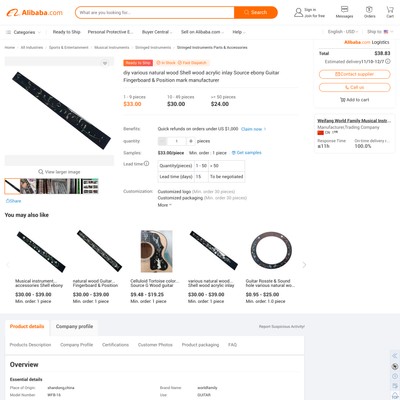Click the search input field
The image size is (400, 400).
point(155,13)
